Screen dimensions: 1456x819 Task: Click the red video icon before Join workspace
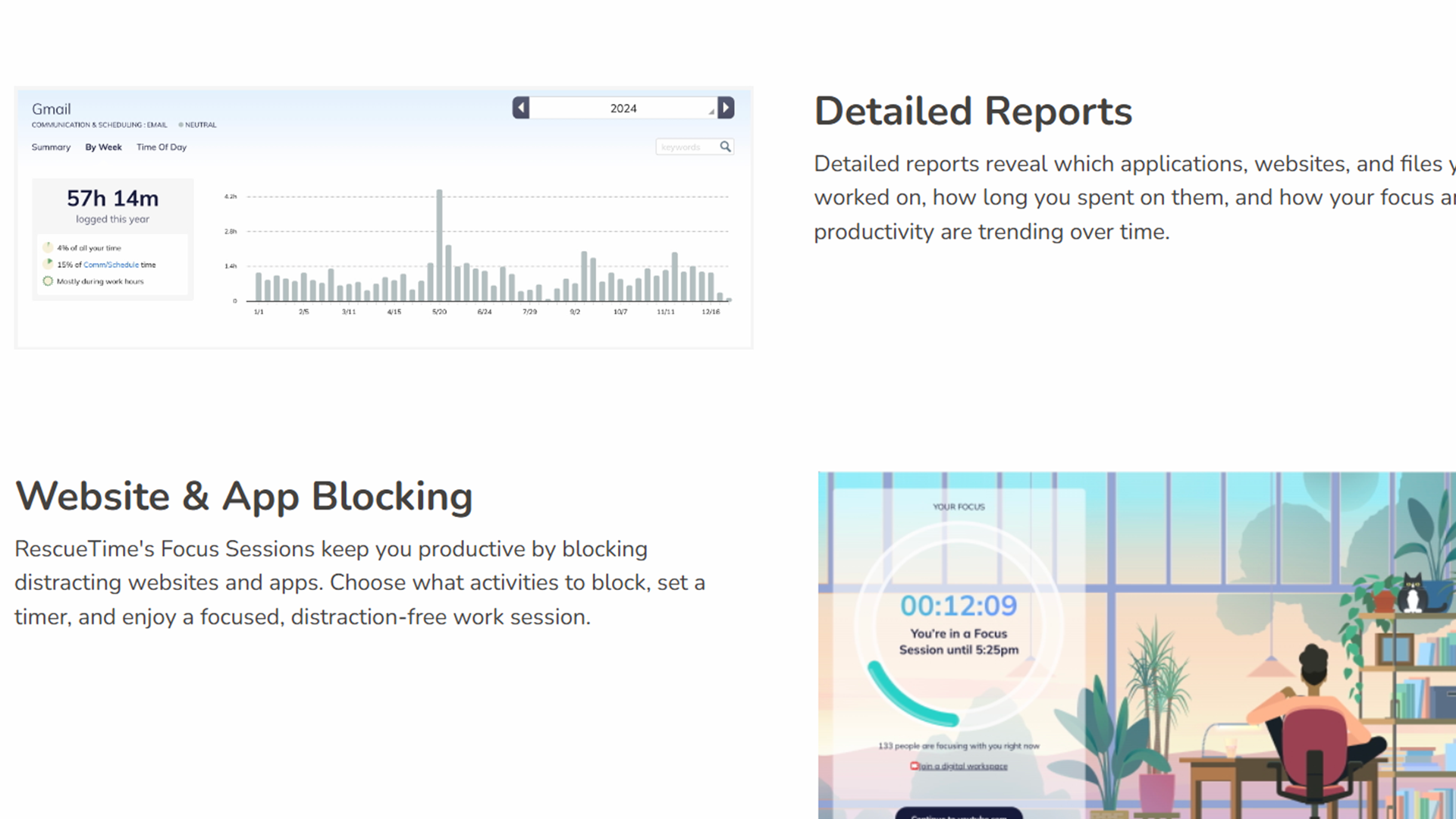pyautogui.click(x=915, y=766)
